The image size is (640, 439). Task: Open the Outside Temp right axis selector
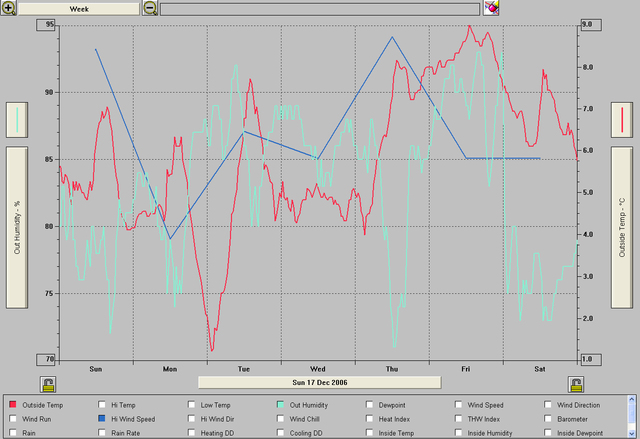[x=623, y=227]
